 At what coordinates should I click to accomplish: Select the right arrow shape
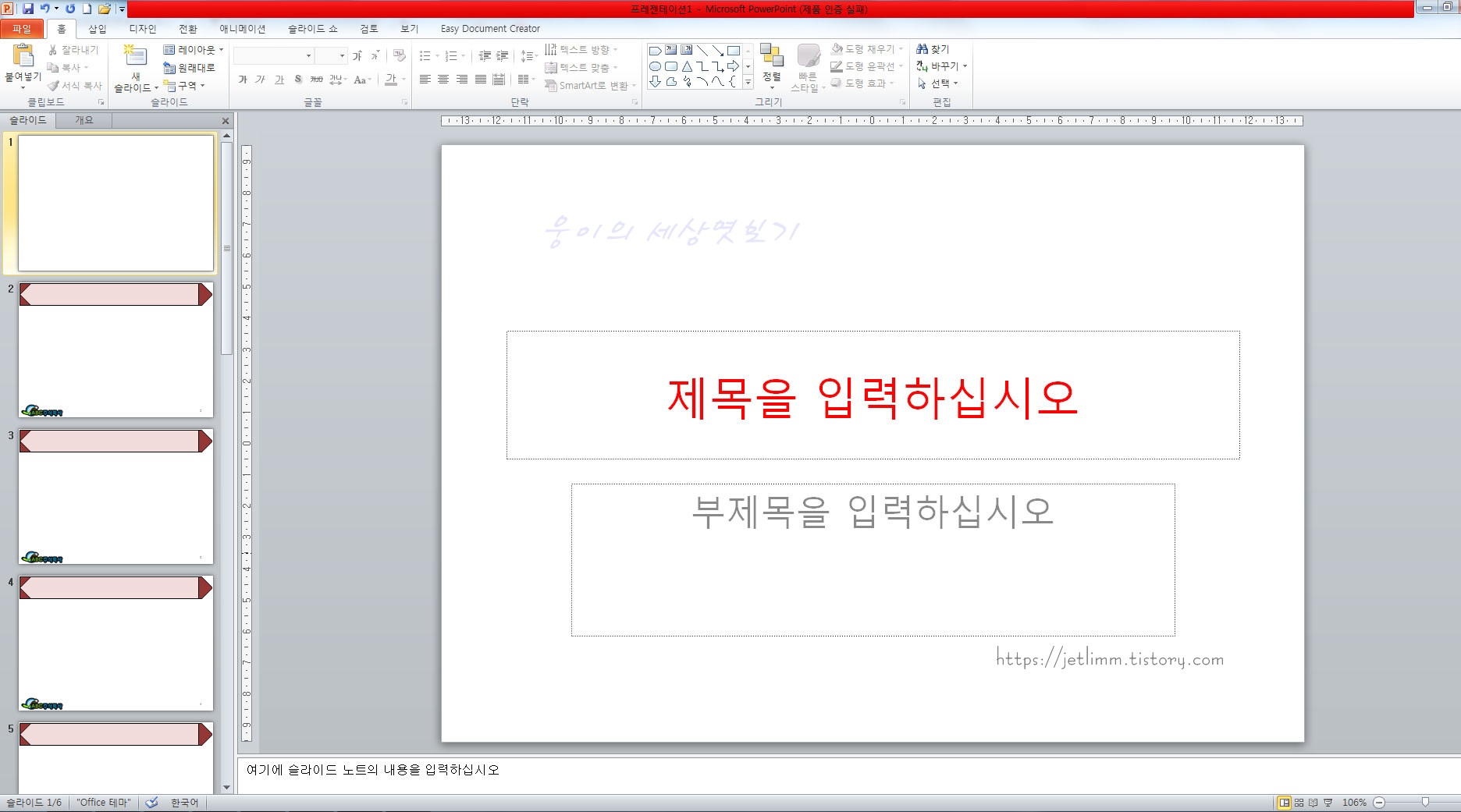733,66
